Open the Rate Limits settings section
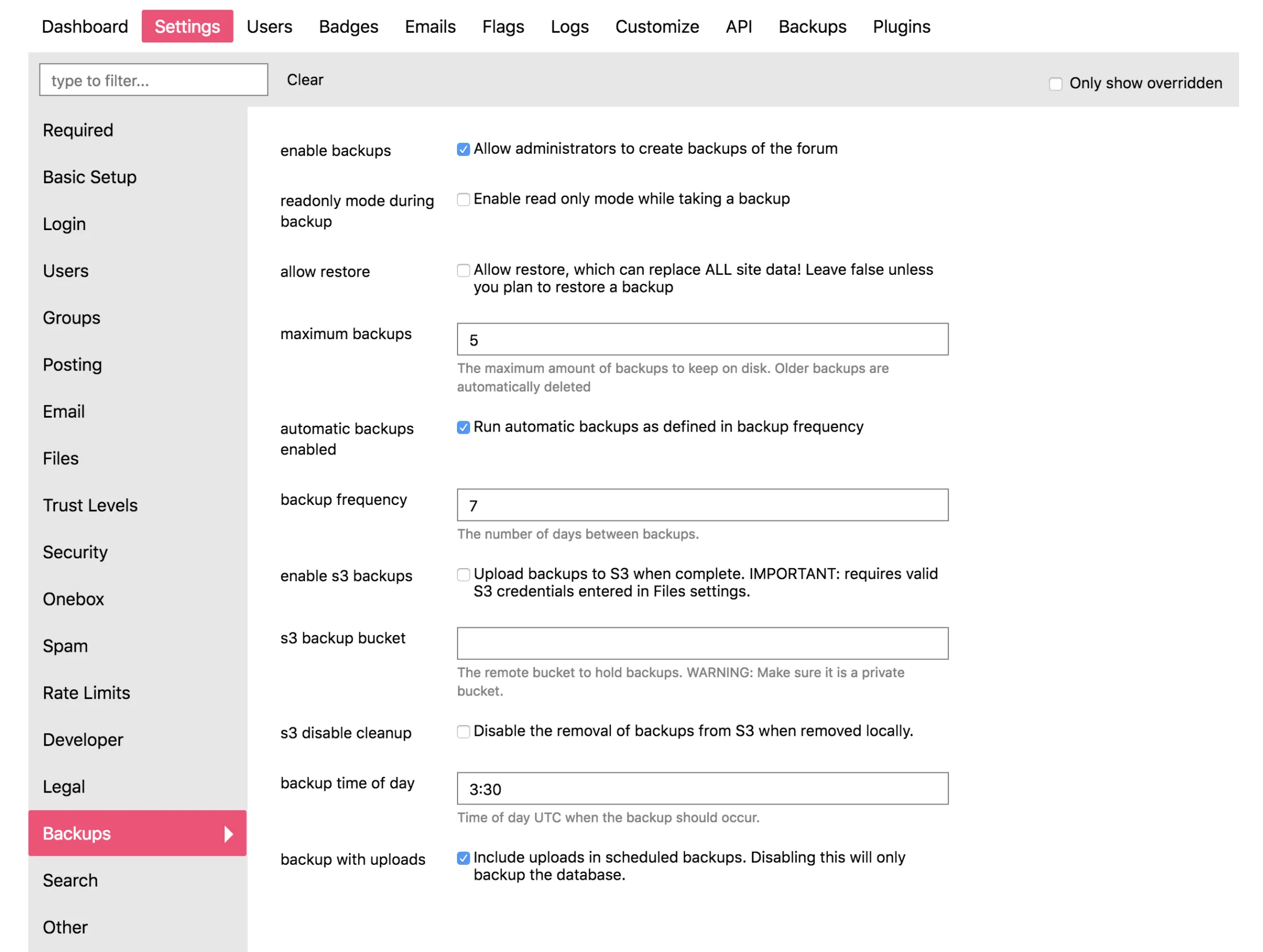 tap(86, 693)
